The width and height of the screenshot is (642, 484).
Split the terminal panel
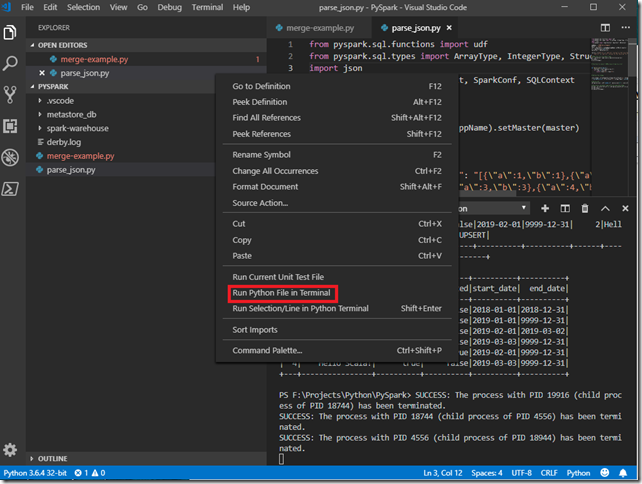(564, 208)
